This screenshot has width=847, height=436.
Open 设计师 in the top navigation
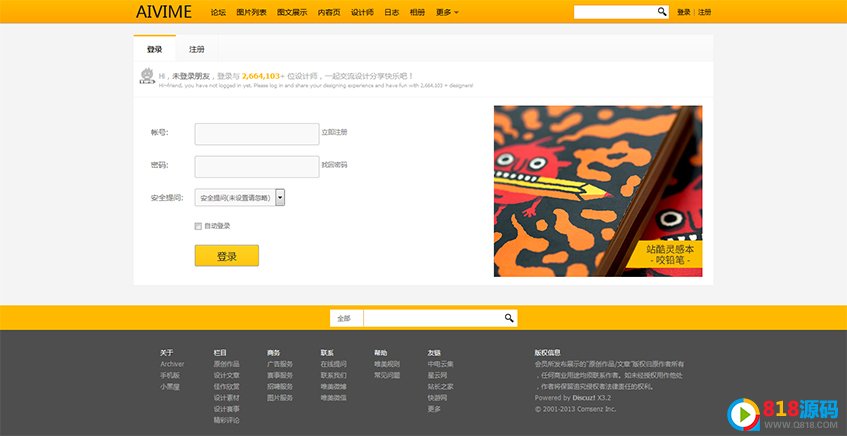[x=362, y=12]
